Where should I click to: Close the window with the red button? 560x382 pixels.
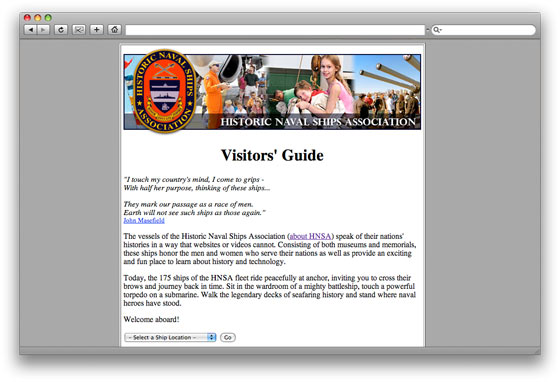28,17
